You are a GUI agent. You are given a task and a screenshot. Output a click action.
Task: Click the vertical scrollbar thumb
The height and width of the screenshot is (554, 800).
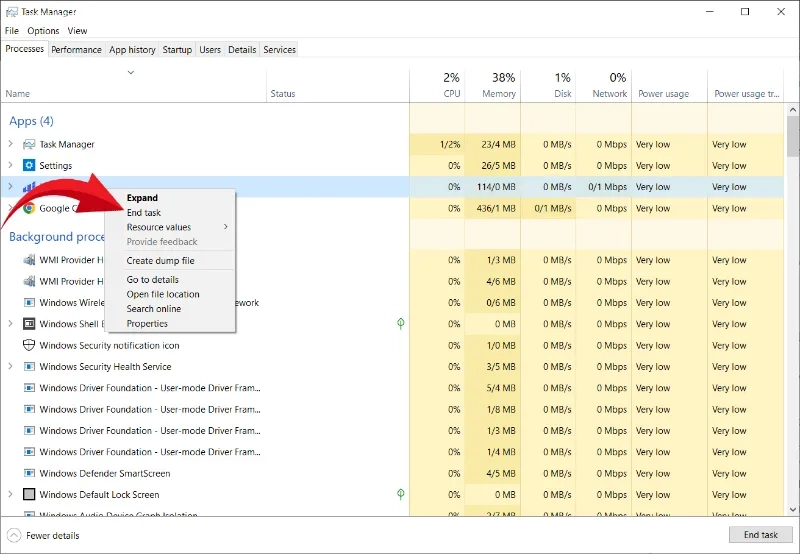(792, 136)
